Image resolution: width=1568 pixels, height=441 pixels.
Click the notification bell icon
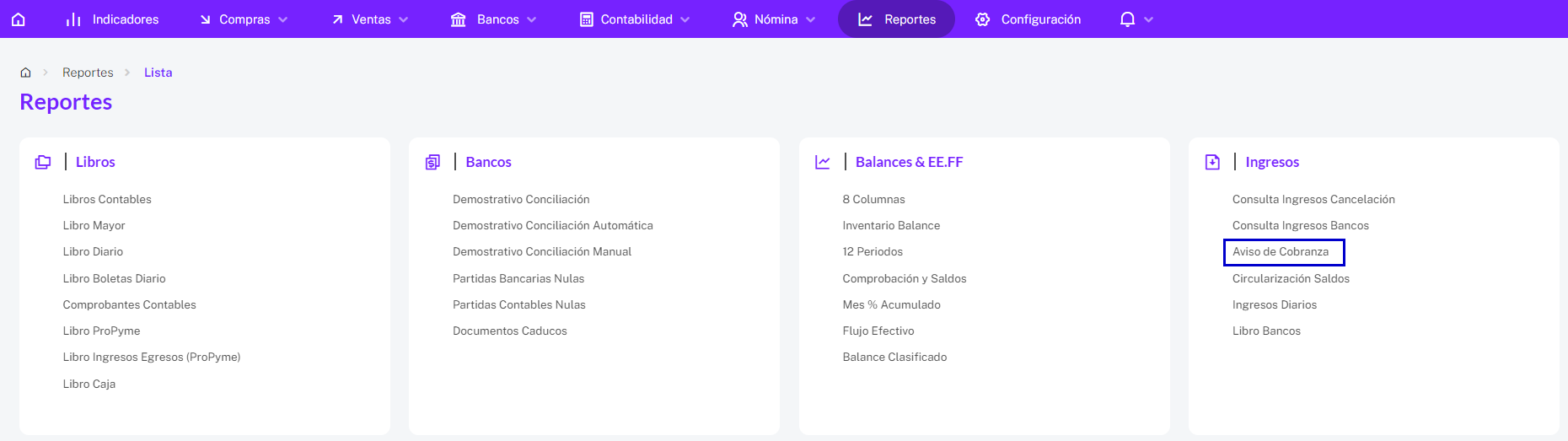[x=1127, y=19]
